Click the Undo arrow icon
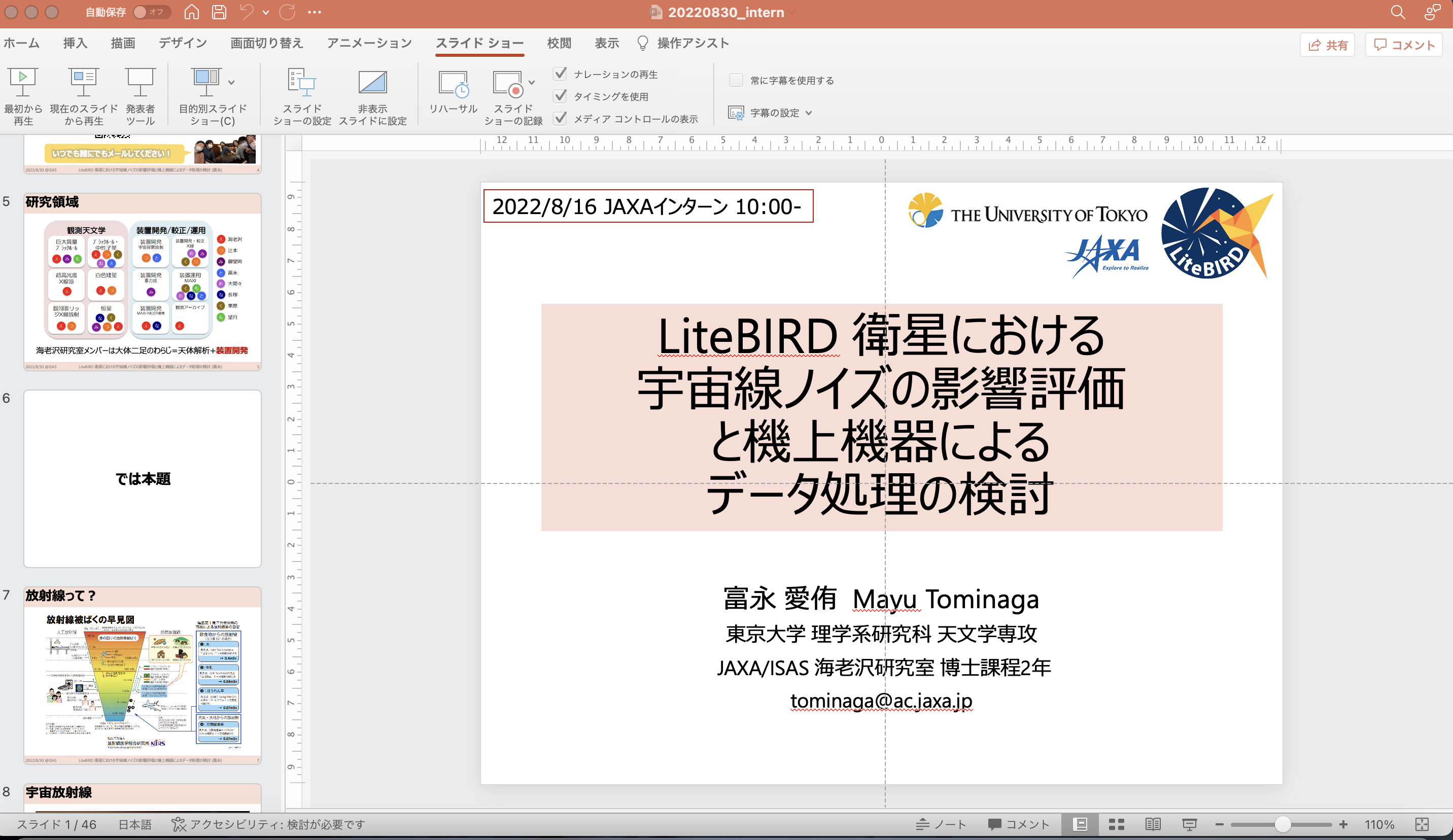The image size is (1453, 840). click(x=247, y=12)
